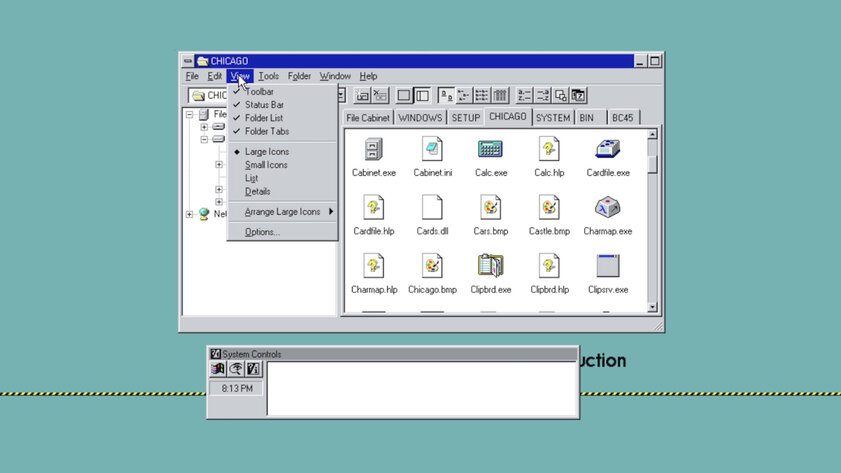Open the CHICAGO folder path dropdown
Viewport: 841px width, 473px height.
341,95
